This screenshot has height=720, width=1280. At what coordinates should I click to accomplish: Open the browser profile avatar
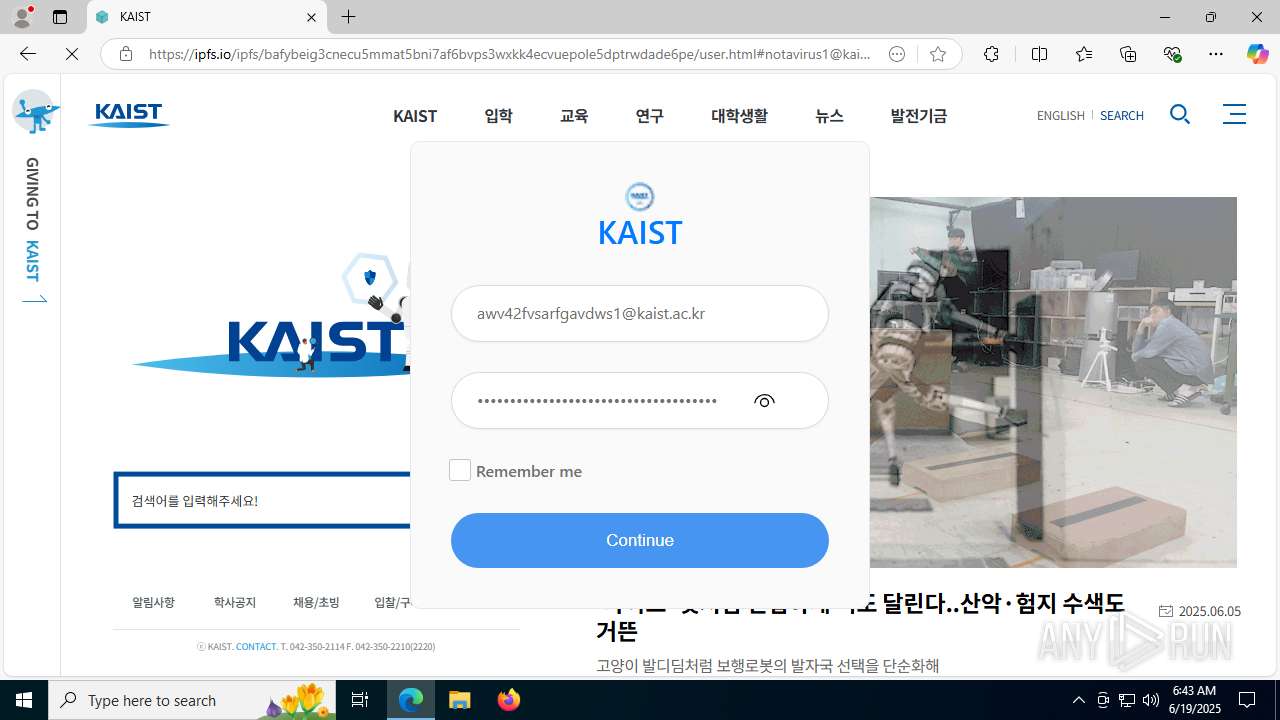point(22,17)
